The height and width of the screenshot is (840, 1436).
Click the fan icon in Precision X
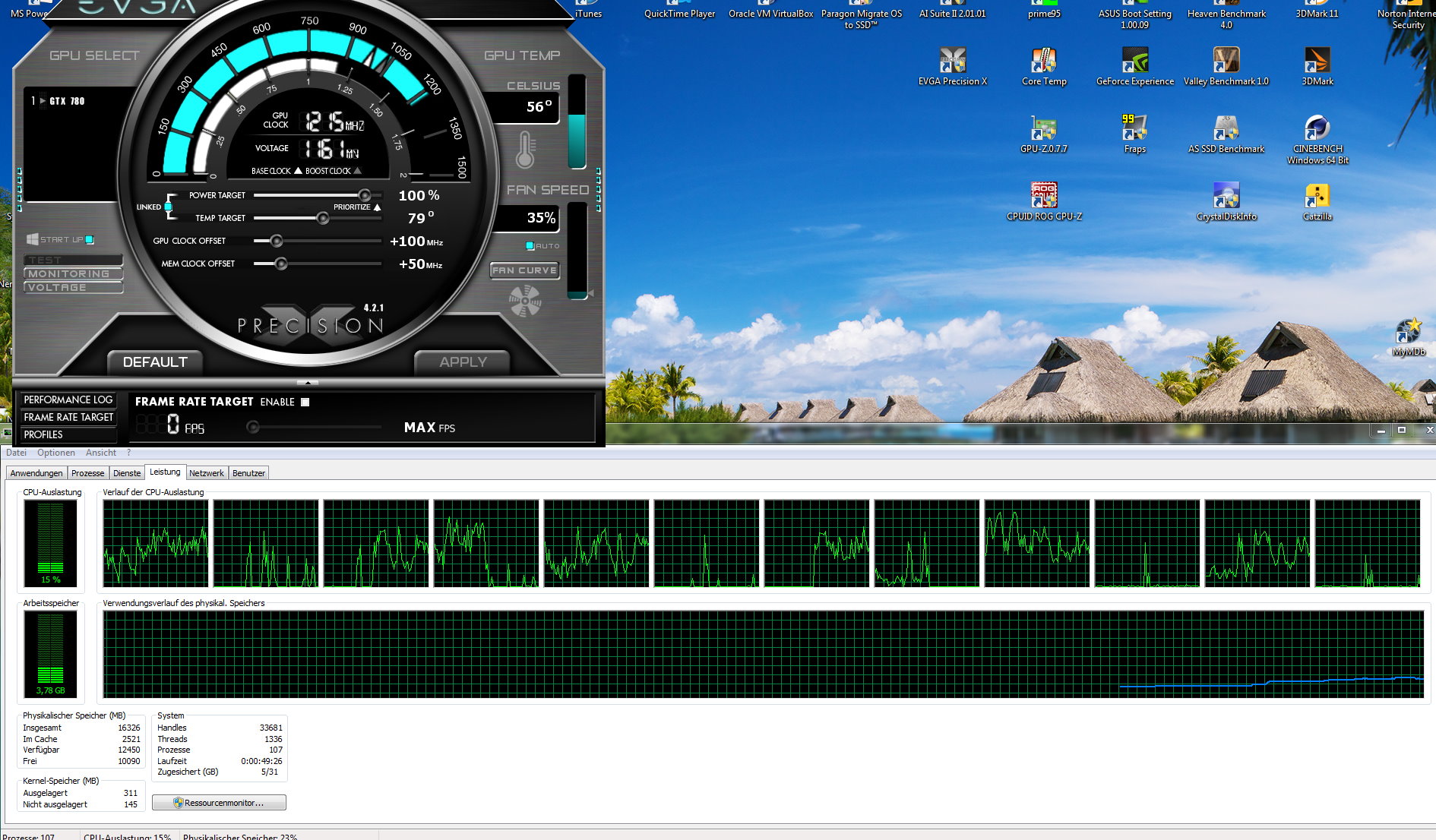pyautogui.click(x=525, y=301)
